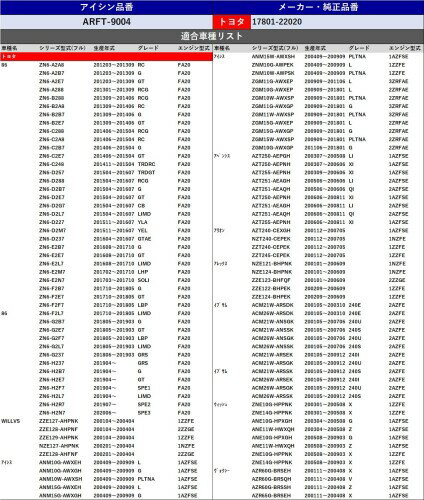Click the AZR60G-BRSEH series code
424x500 pixels.
271,471
